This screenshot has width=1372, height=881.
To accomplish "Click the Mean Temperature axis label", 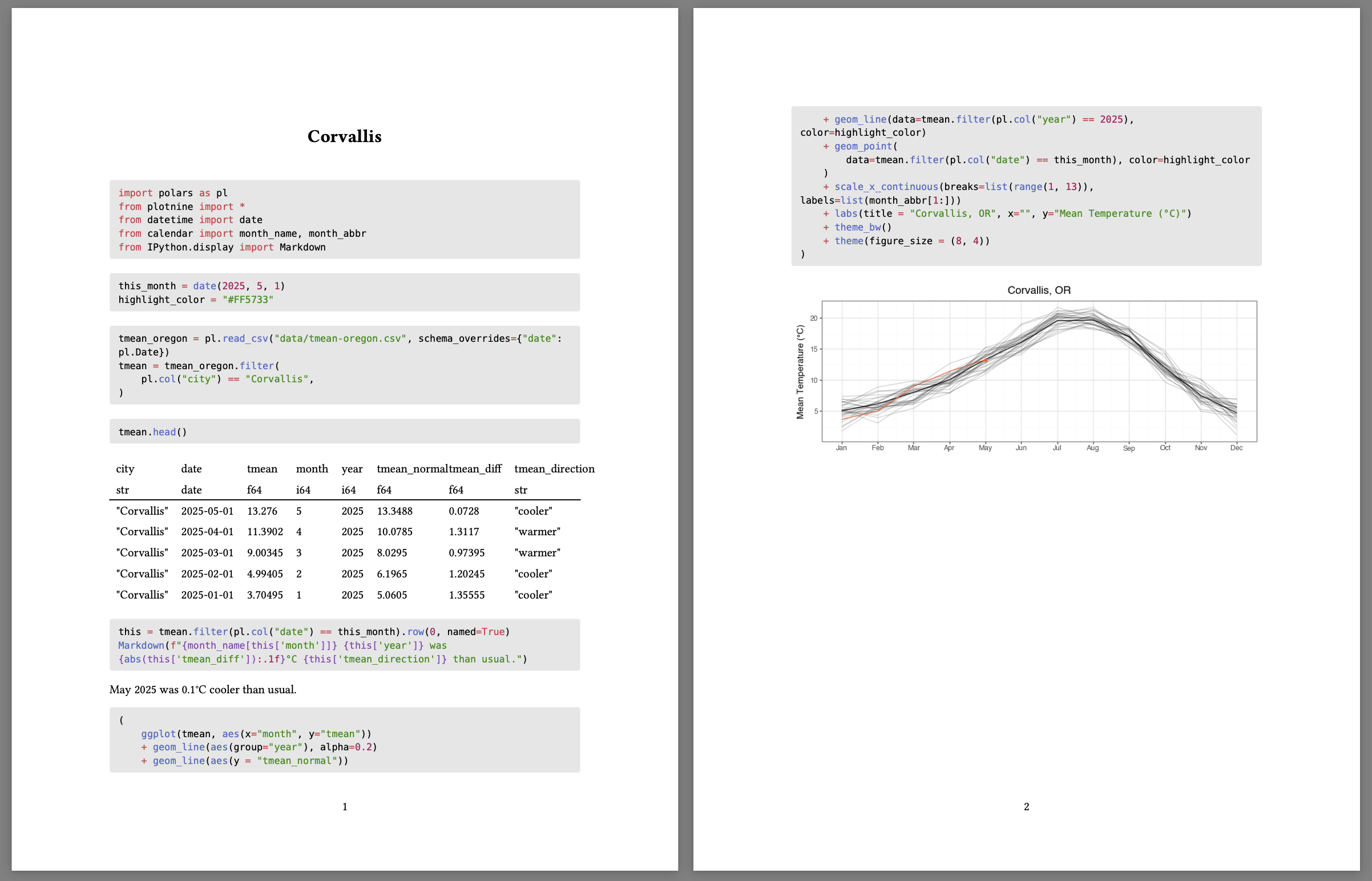I will tap(801, 372).
